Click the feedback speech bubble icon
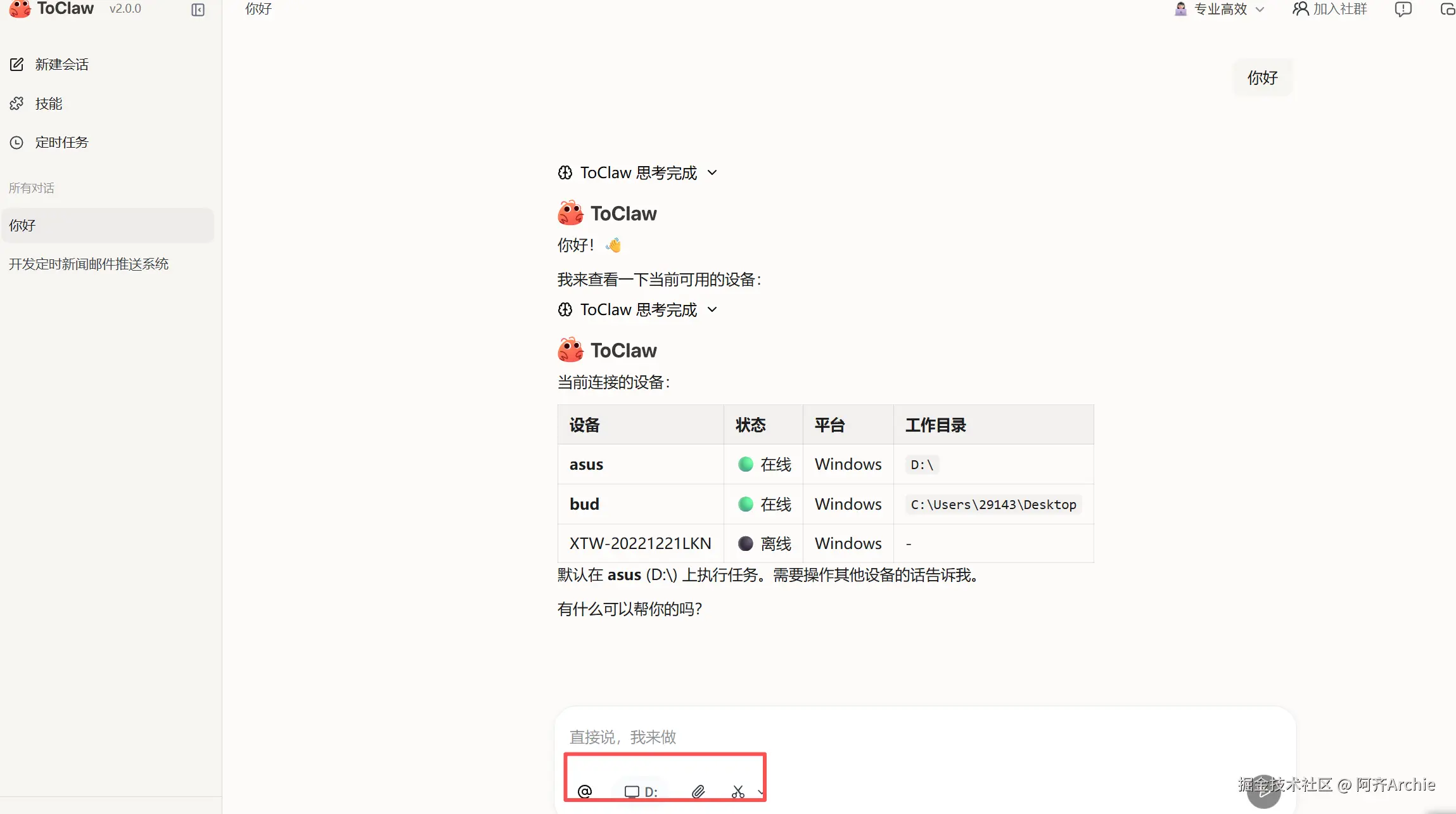 tap(1403, 9)
